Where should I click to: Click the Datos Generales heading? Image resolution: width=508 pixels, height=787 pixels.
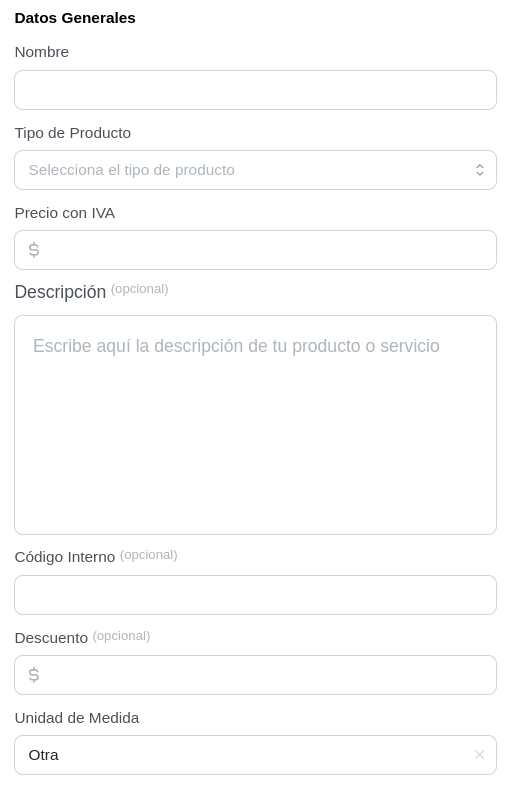click(75, 18)
